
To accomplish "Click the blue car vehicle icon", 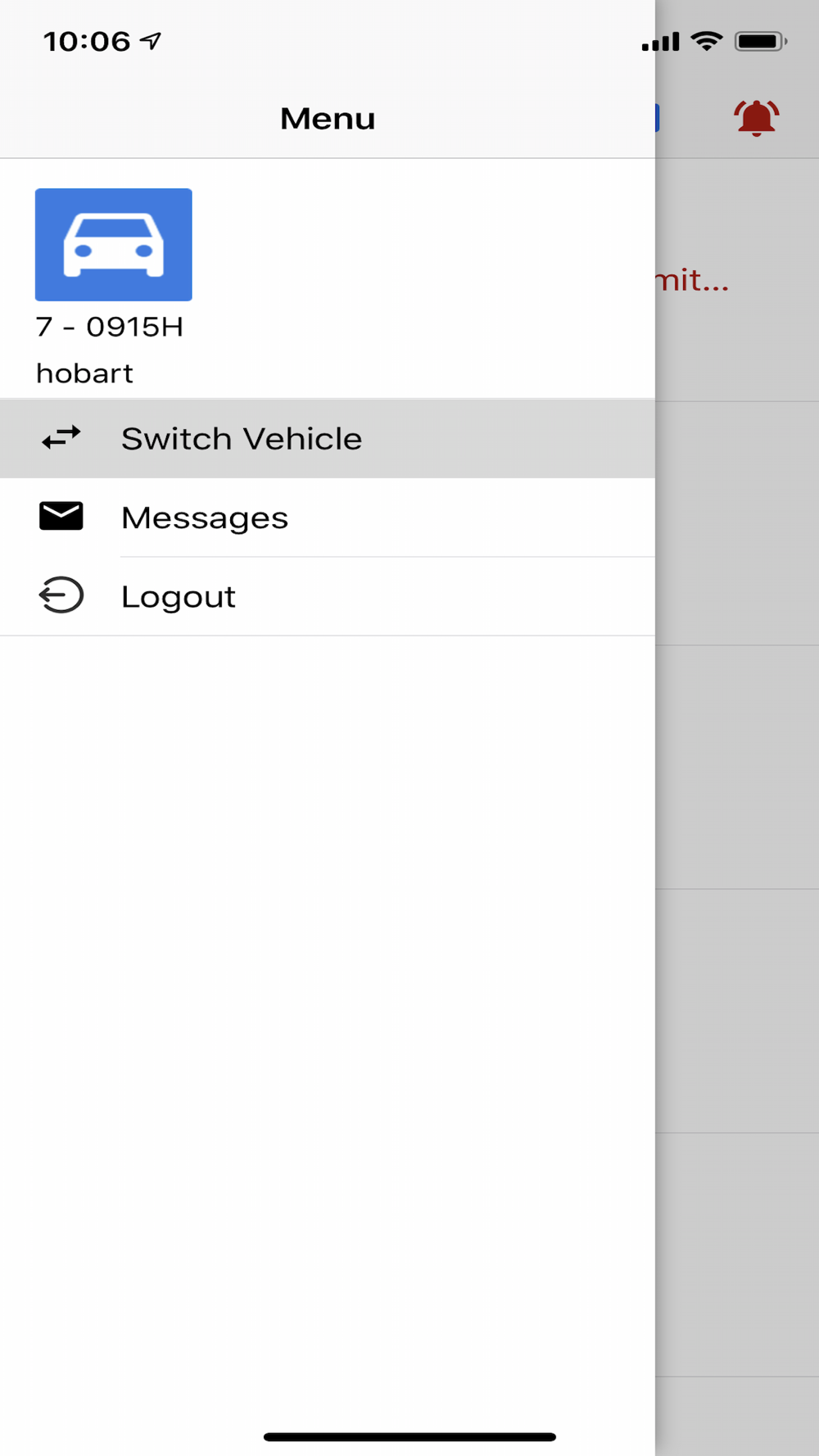I will pos(114,245).
